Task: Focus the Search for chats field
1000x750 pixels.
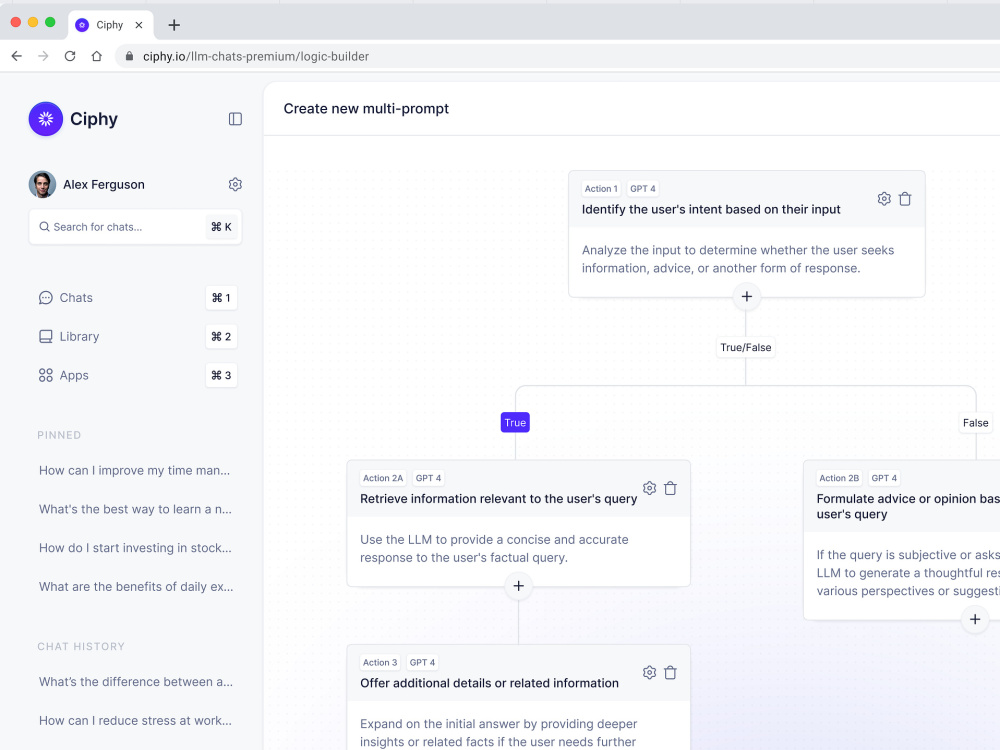Action: click(135, 227)
